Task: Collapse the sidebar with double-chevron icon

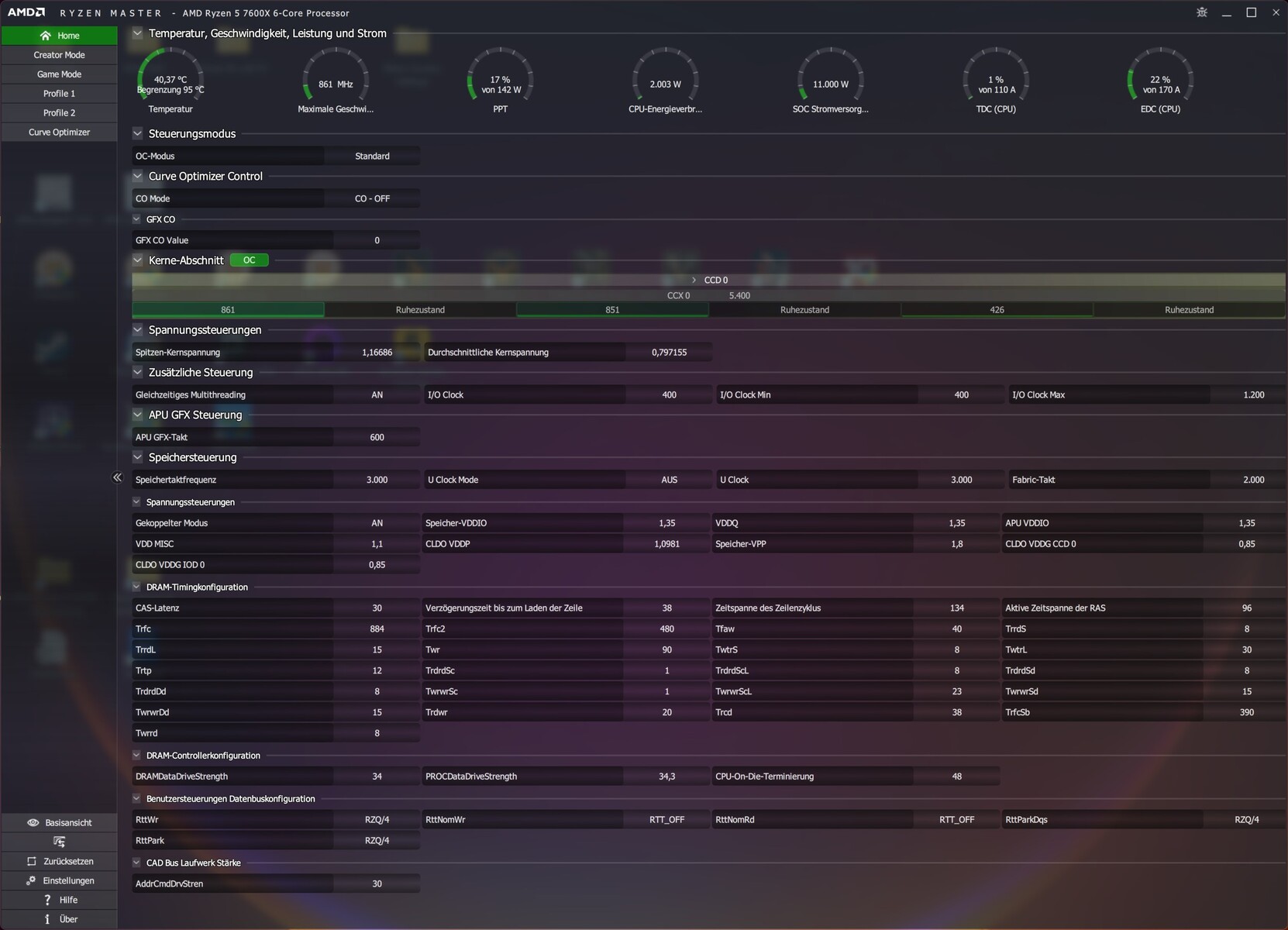Action: coord(117,477)
